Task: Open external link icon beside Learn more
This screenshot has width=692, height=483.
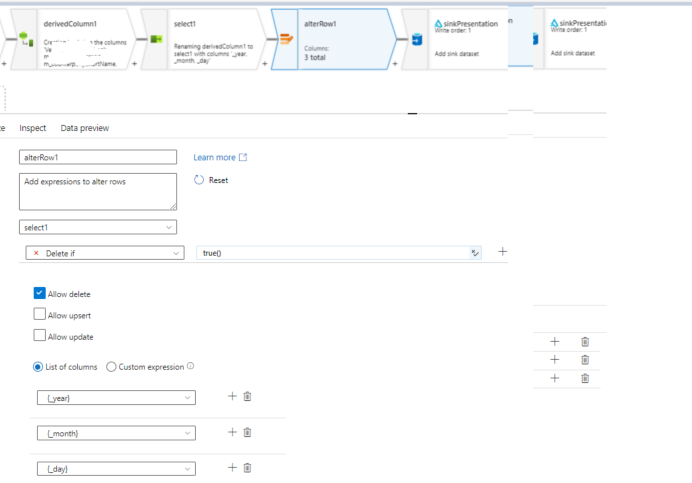Action: pyautogui.click(x=243, y=157)
